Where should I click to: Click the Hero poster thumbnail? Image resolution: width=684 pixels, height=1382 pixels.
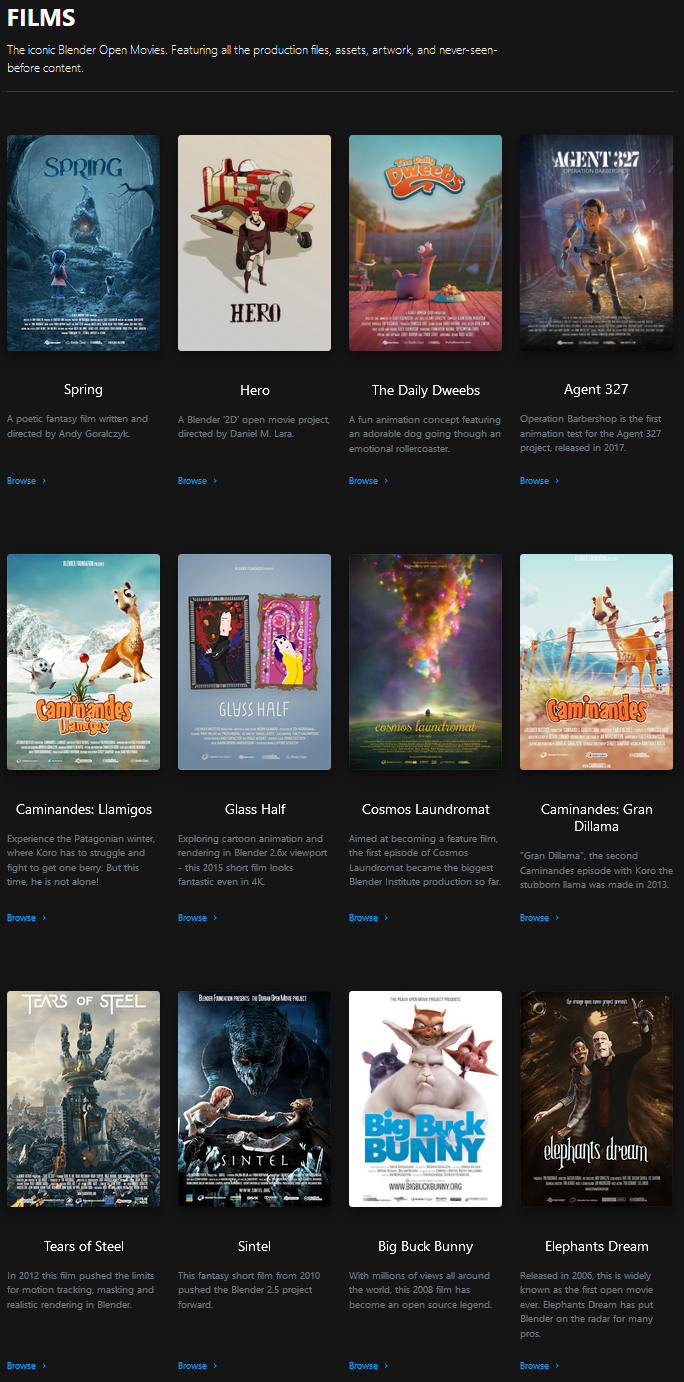point(254,243)
